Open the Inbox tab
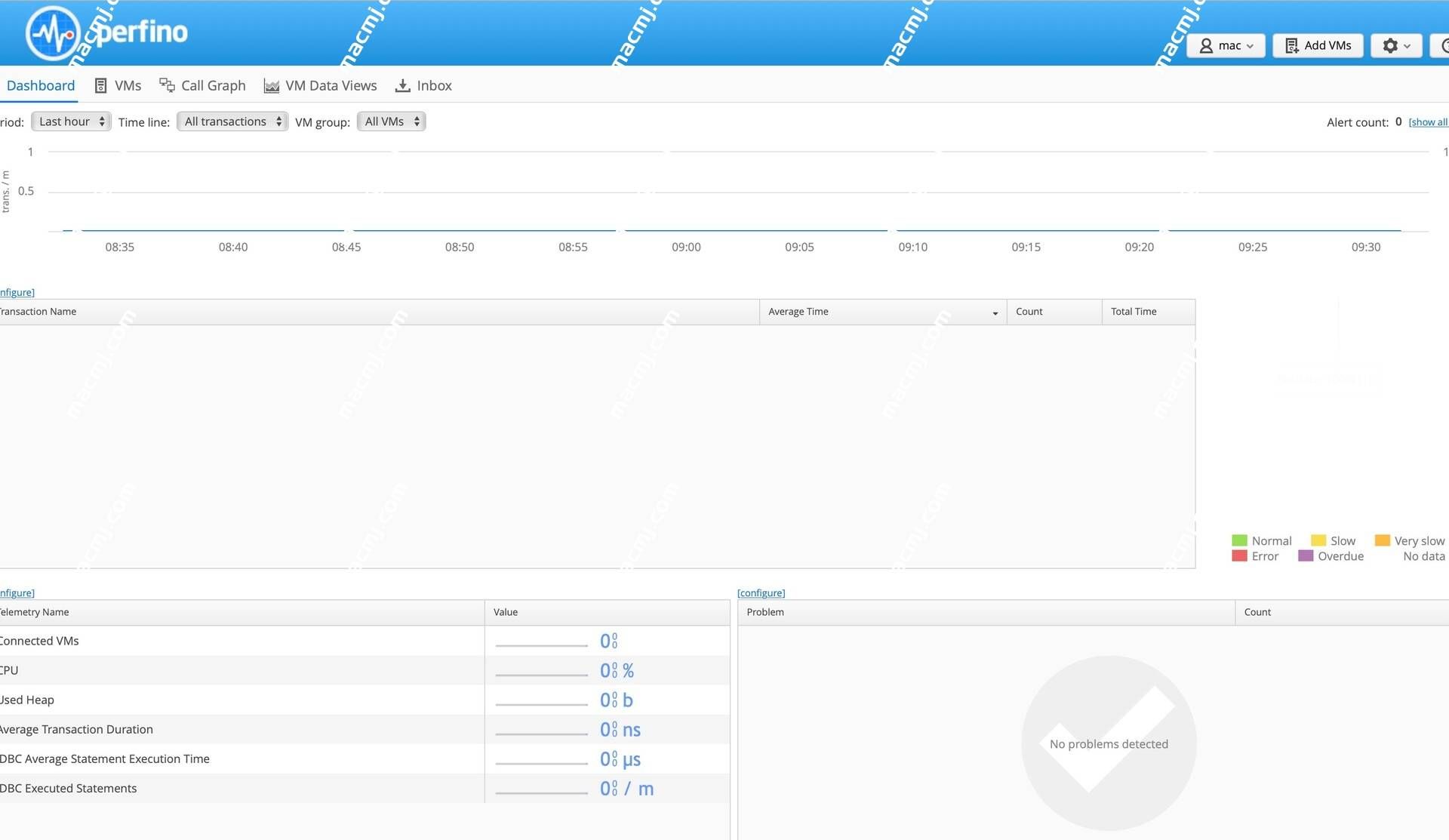 pyautogui.click(x=423, y=85)
